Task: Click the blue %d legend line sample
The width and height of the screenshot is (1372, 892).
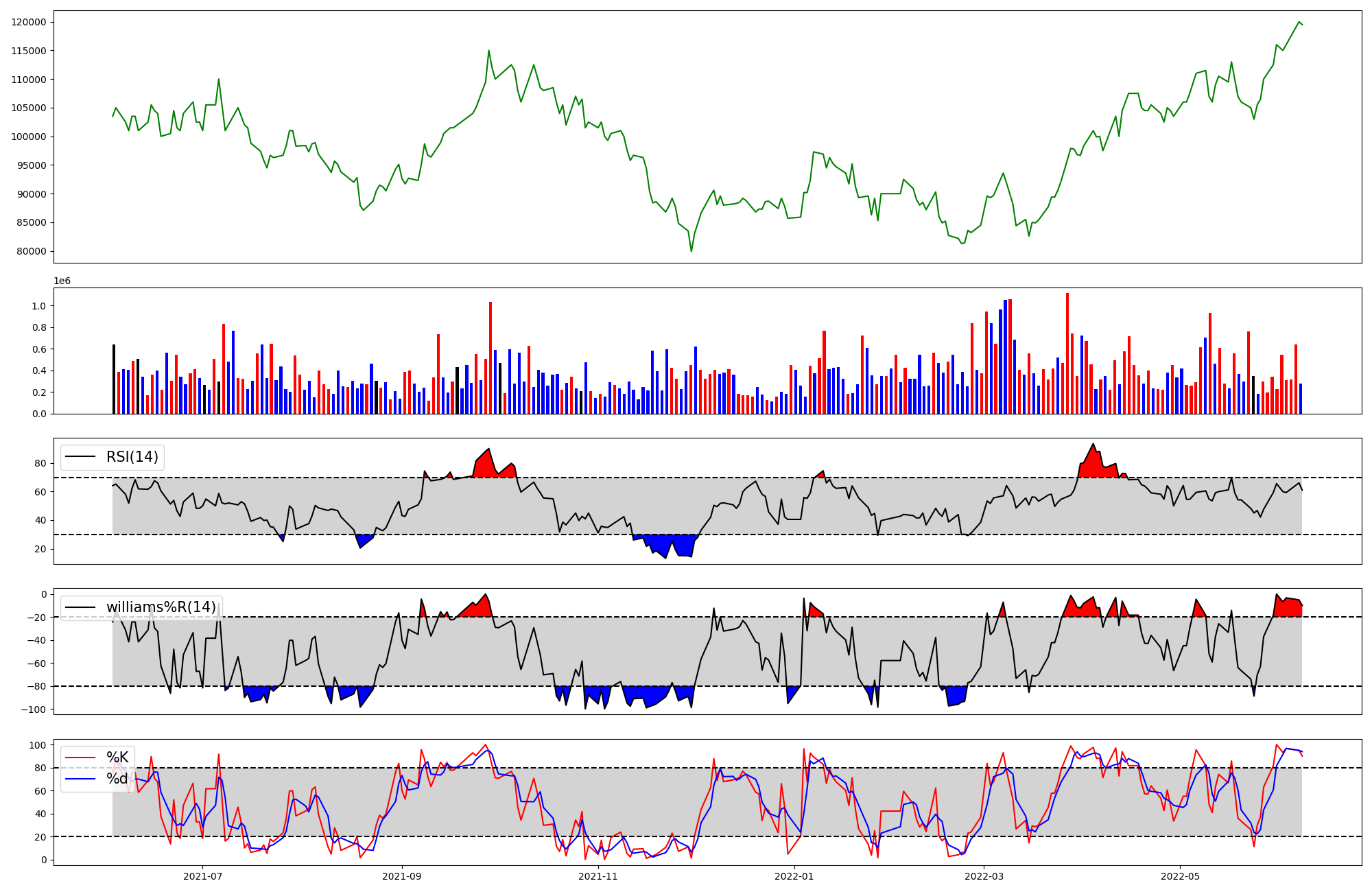Action: (x=81, y=779)
